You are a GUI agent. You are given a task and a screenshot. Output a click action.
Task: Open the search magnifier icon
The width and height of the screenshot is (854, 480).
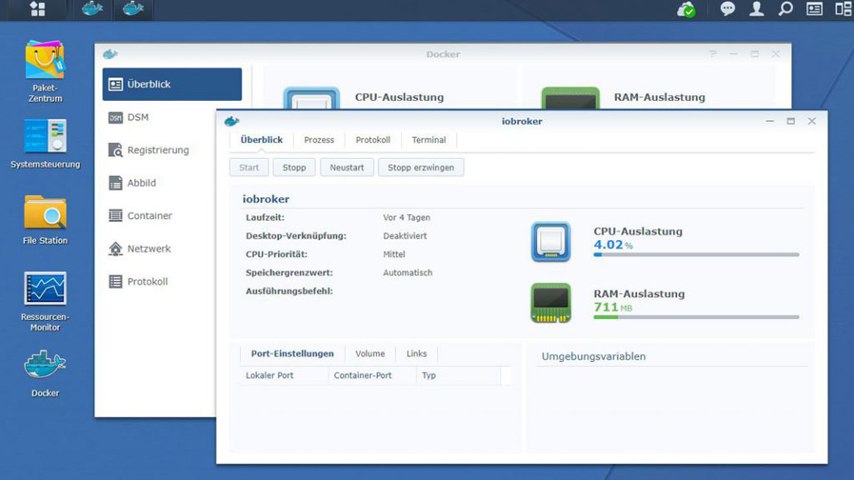click(x=785, y=9)
